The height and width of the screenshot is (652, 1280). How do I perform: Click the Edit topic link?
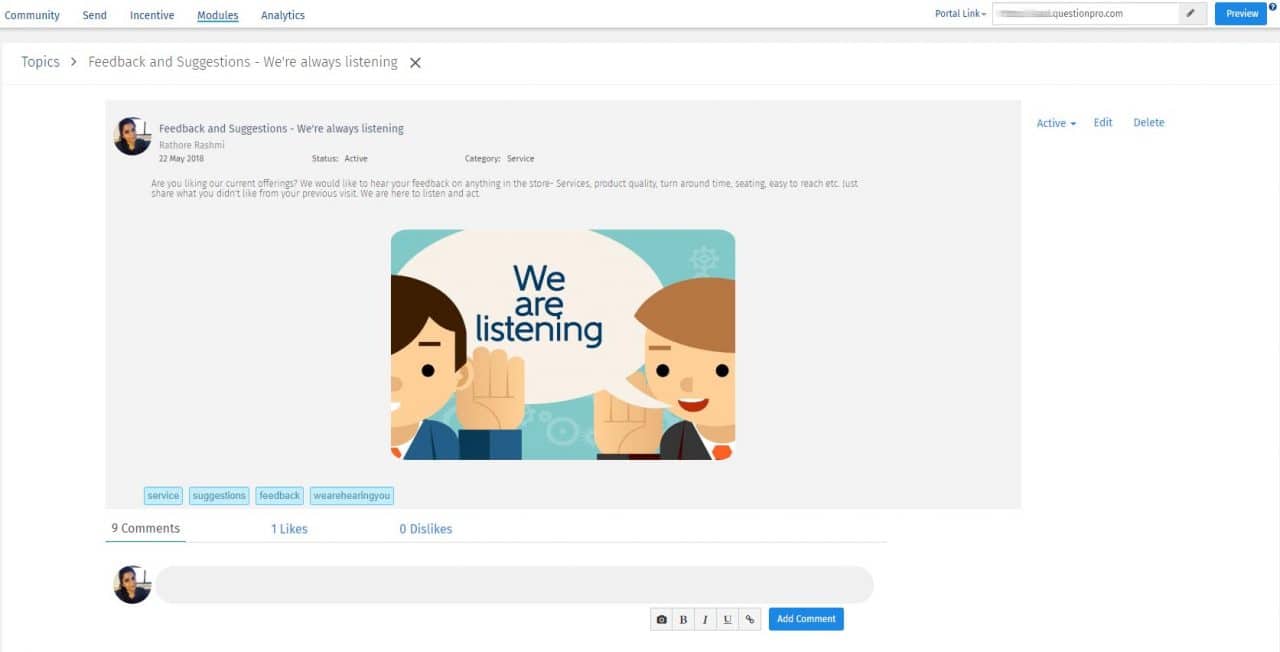[1103, 122]
